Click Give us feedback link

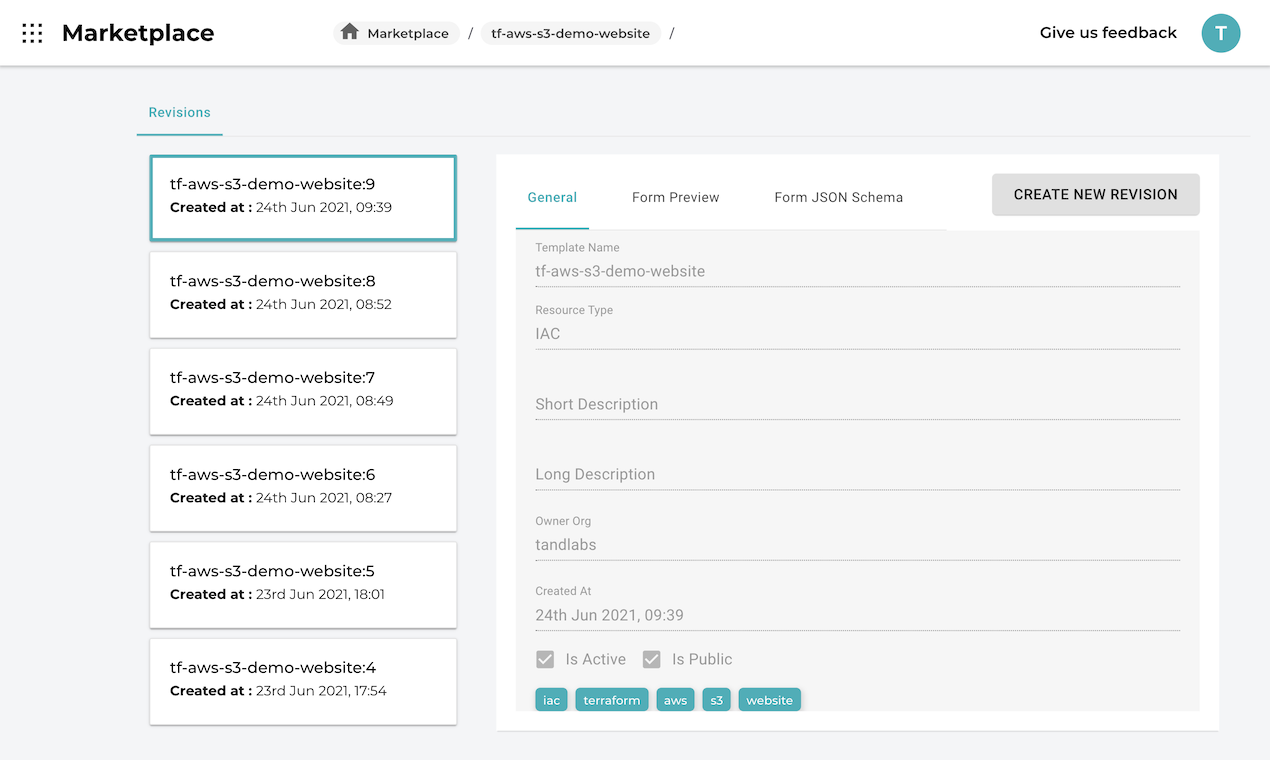[1108, 33]
